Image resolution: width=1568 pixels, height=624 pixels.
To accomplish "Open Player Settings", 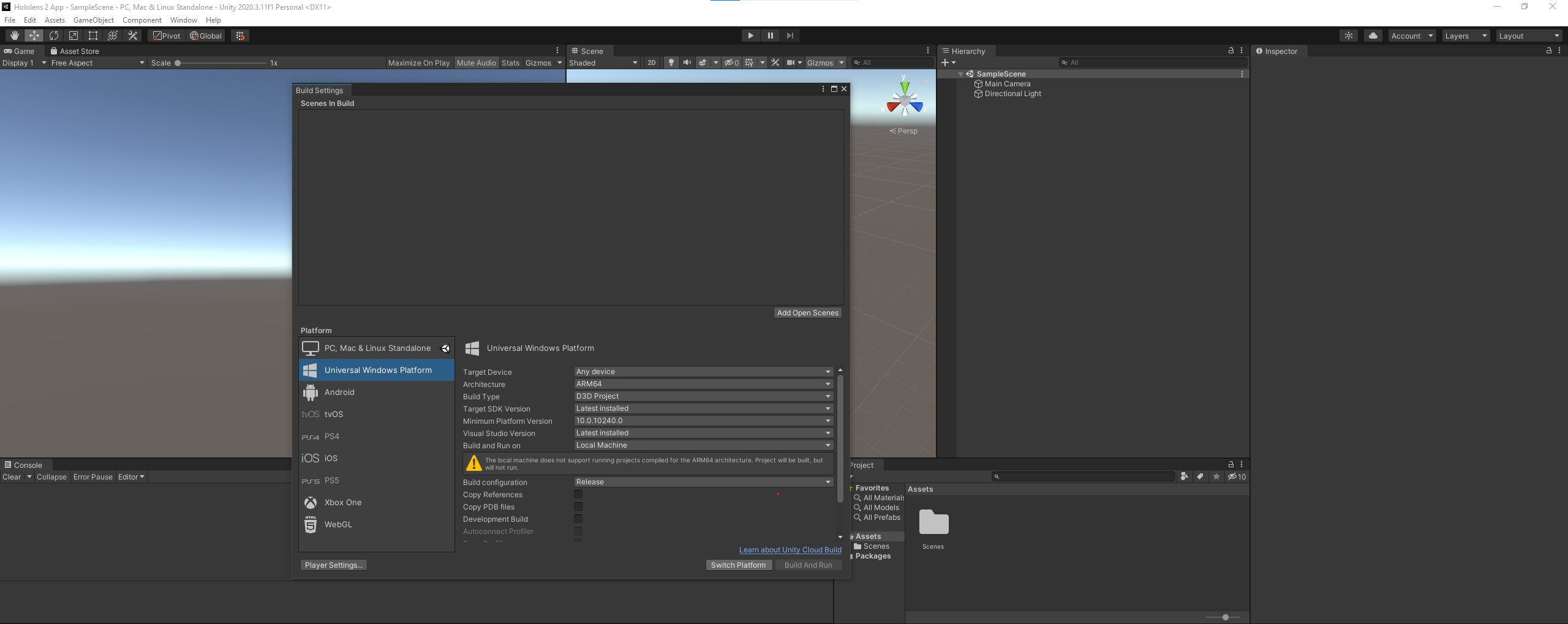I will (334, 565).
